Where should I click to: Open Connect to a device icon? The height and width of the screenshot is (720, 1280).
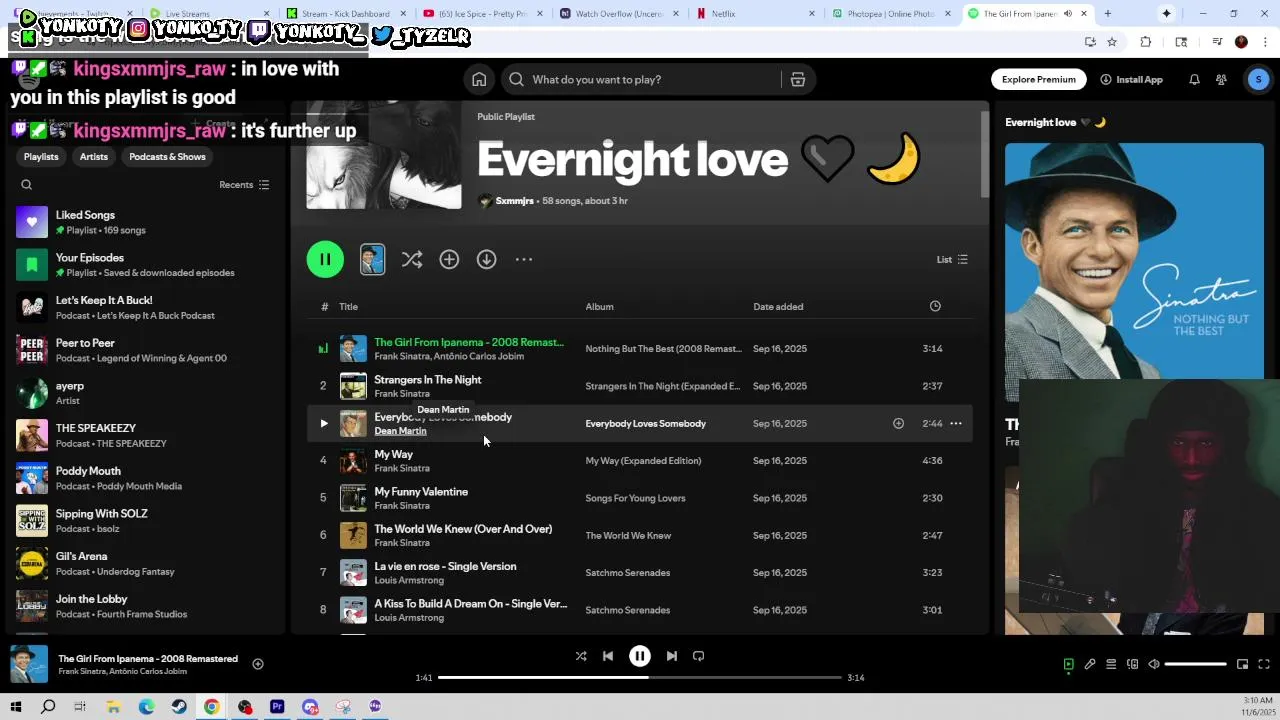pos(1133,664)
